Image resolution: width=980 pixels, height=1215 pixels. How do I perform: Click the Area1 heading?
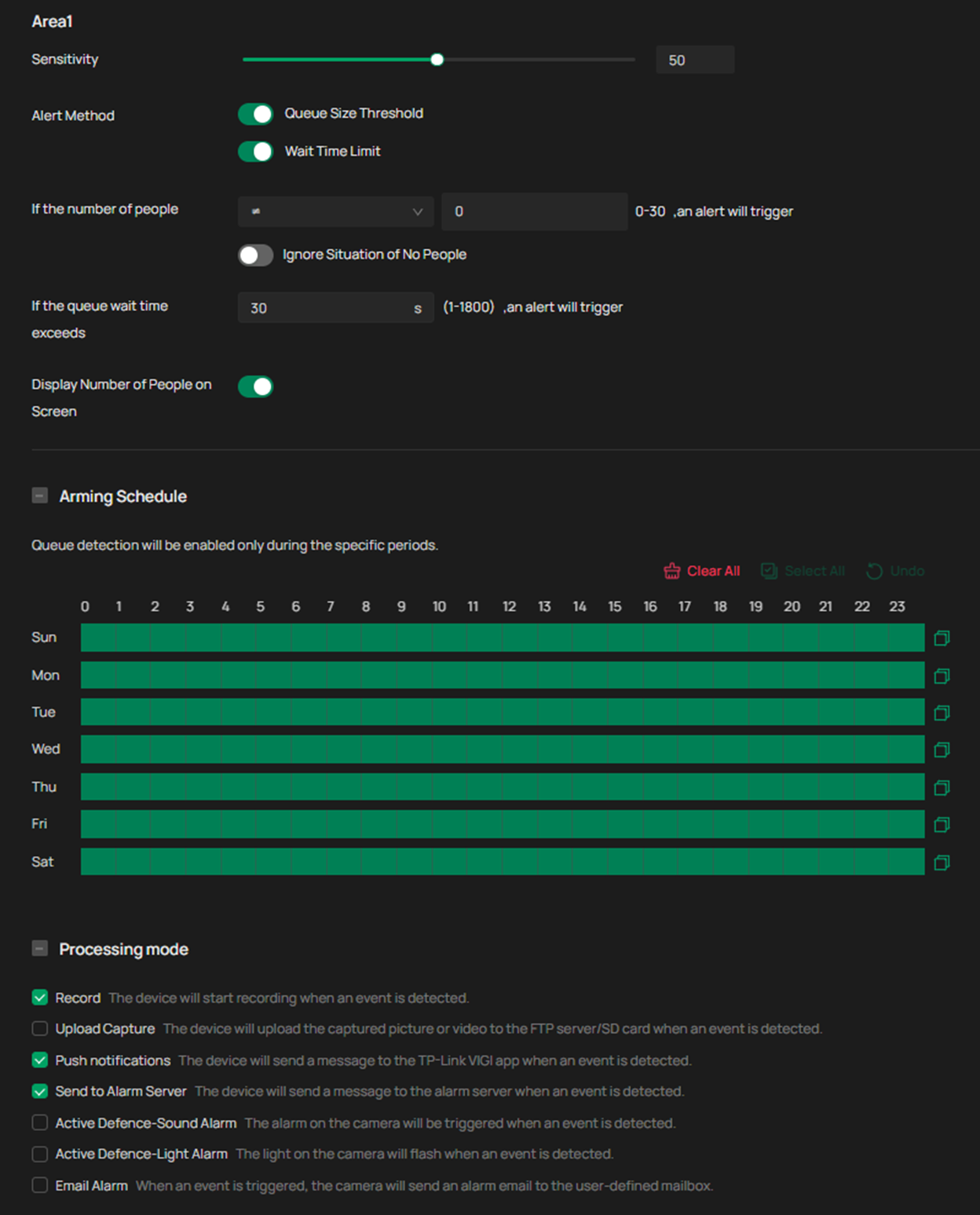[x=52, y=22]
